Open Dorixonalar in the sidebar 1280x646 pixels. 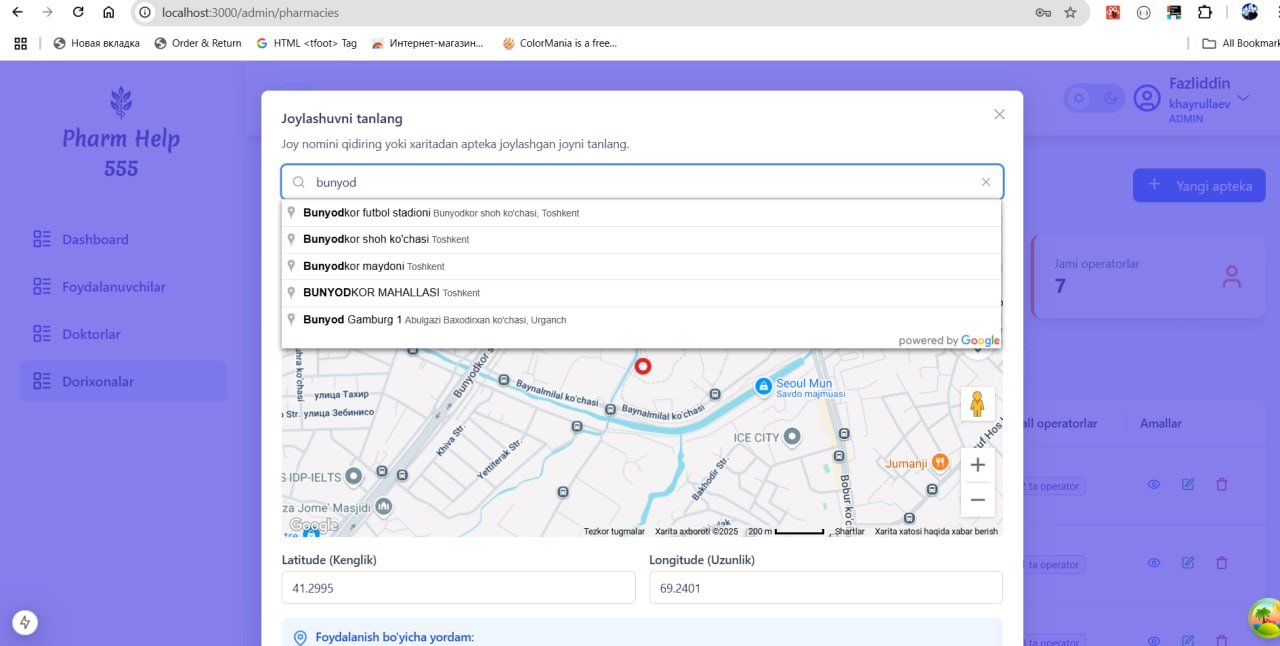point(123,381)
